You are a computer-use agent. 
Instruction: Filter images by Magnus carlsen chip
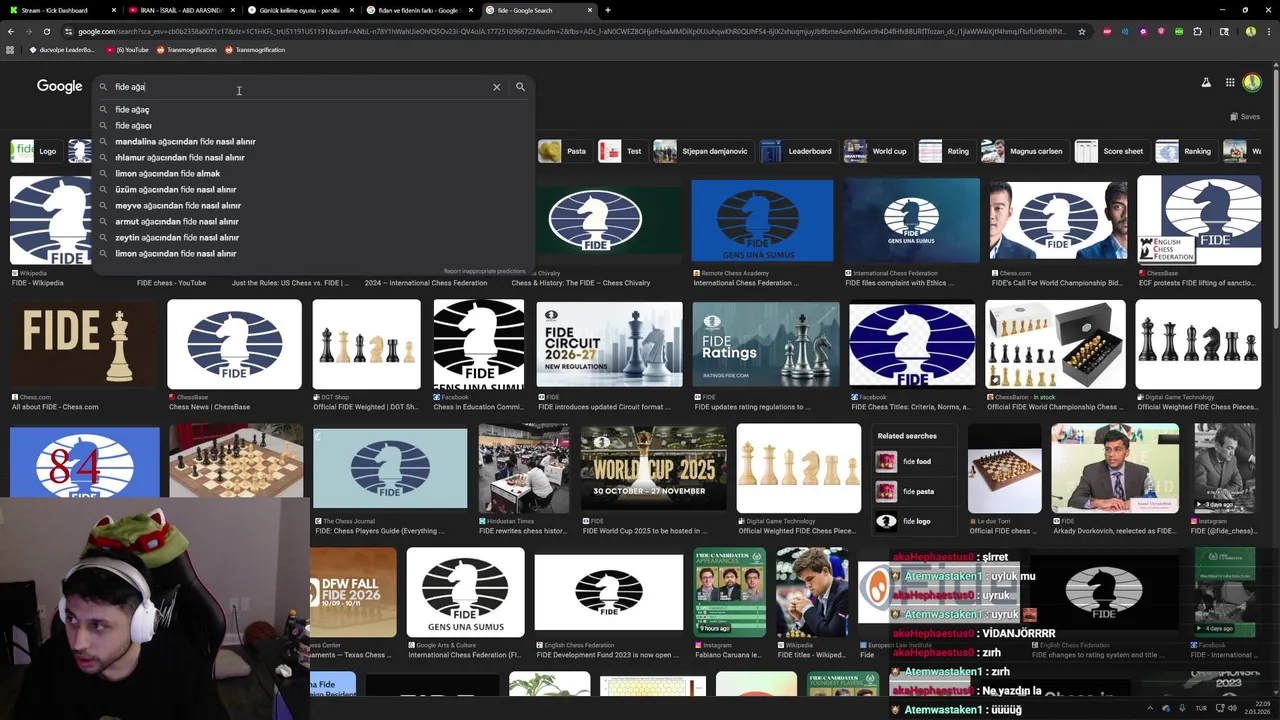[x=1023, y=151]
